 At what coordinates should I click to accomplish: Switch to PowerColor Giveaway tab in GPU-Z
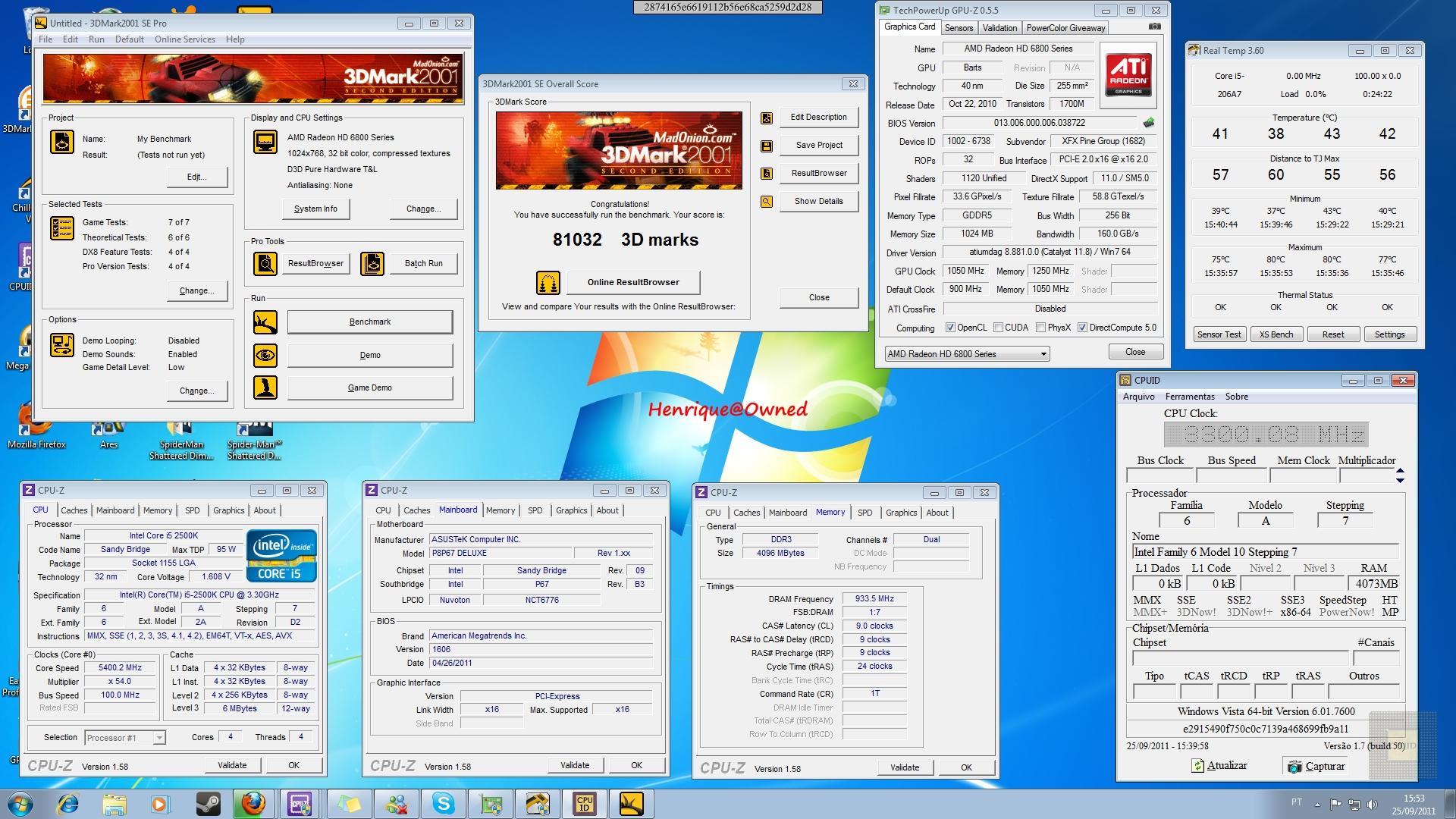click(1065, 28)
